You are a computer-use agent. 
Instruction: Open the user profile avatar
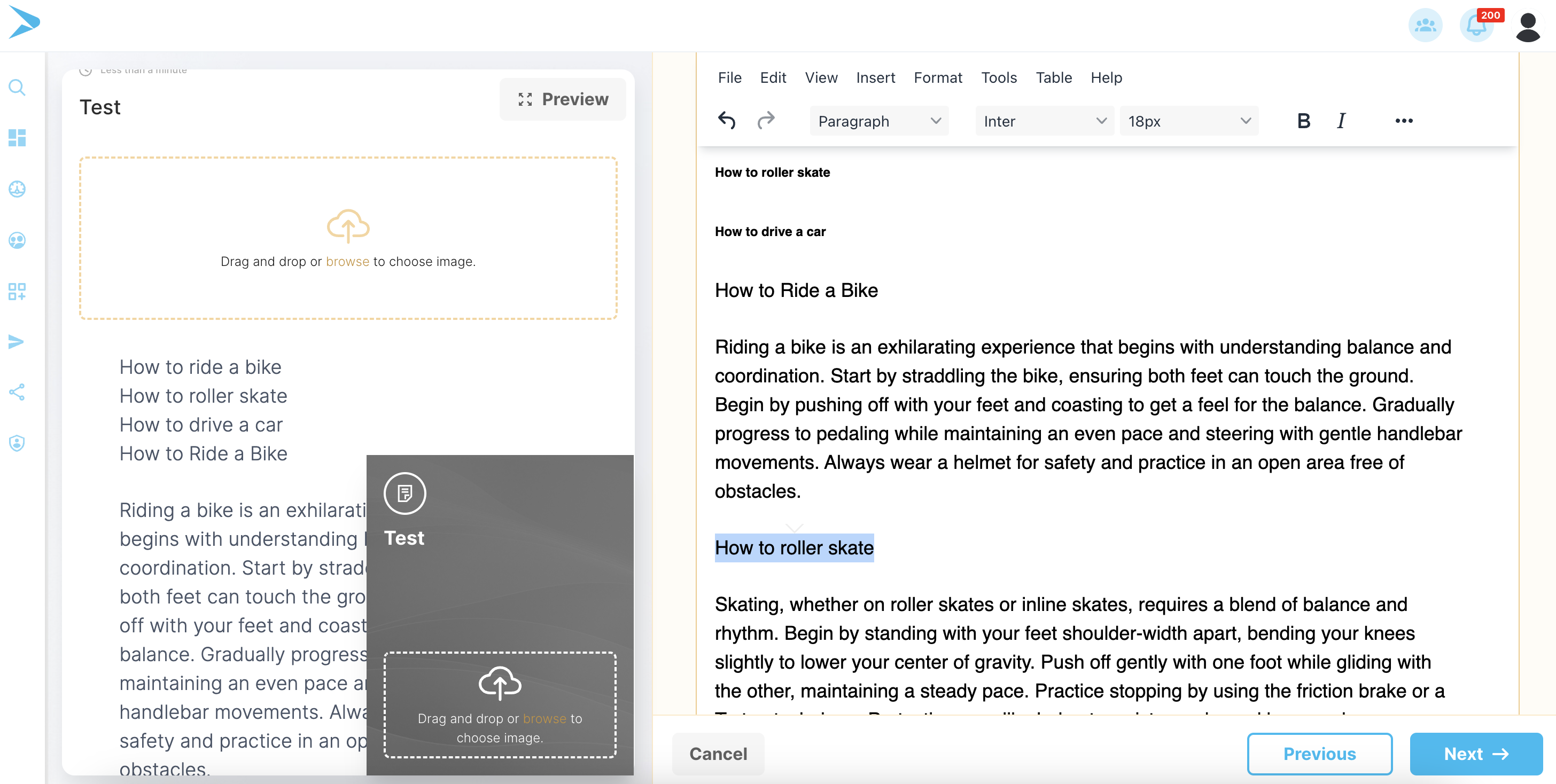point(1528,27)
